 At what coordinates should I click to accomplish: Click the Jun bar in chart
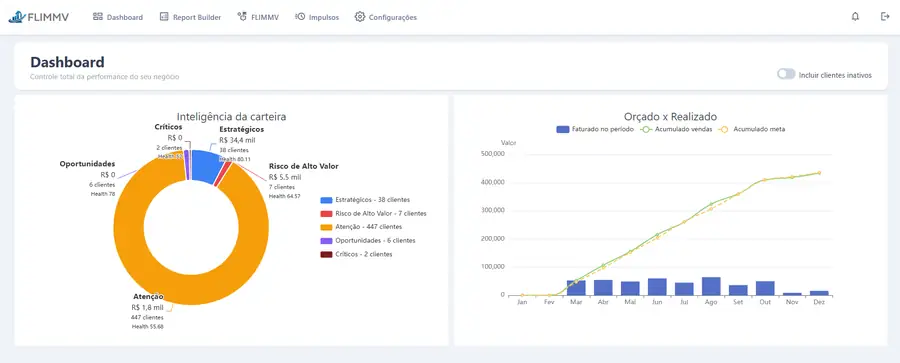click(x=657, y=287)
